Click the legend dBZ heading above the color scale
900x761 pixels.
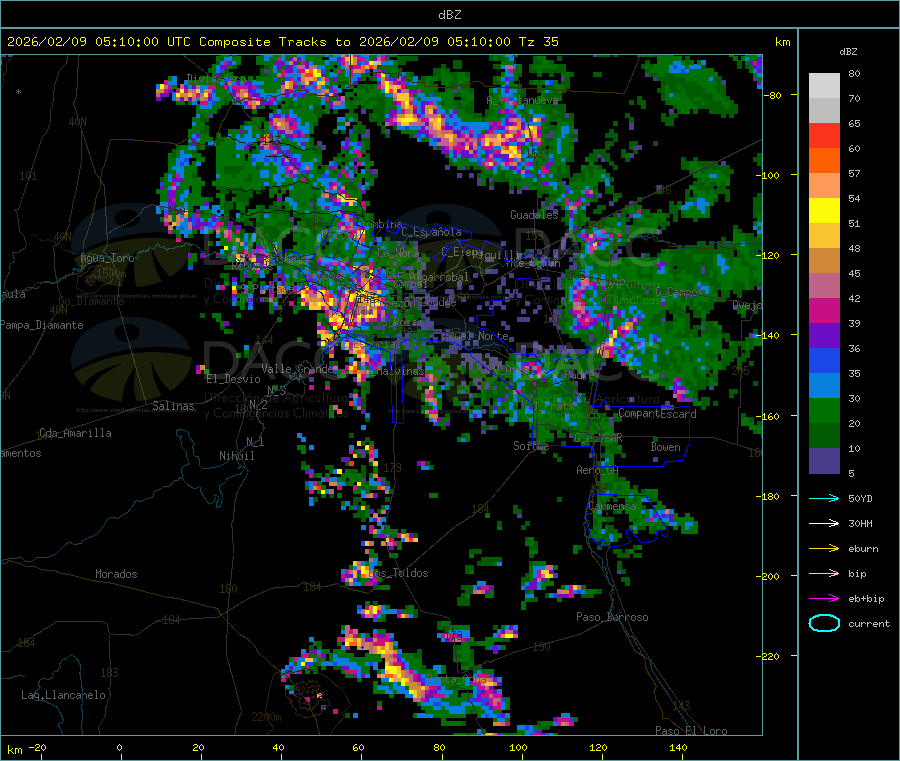pos(848,52)
